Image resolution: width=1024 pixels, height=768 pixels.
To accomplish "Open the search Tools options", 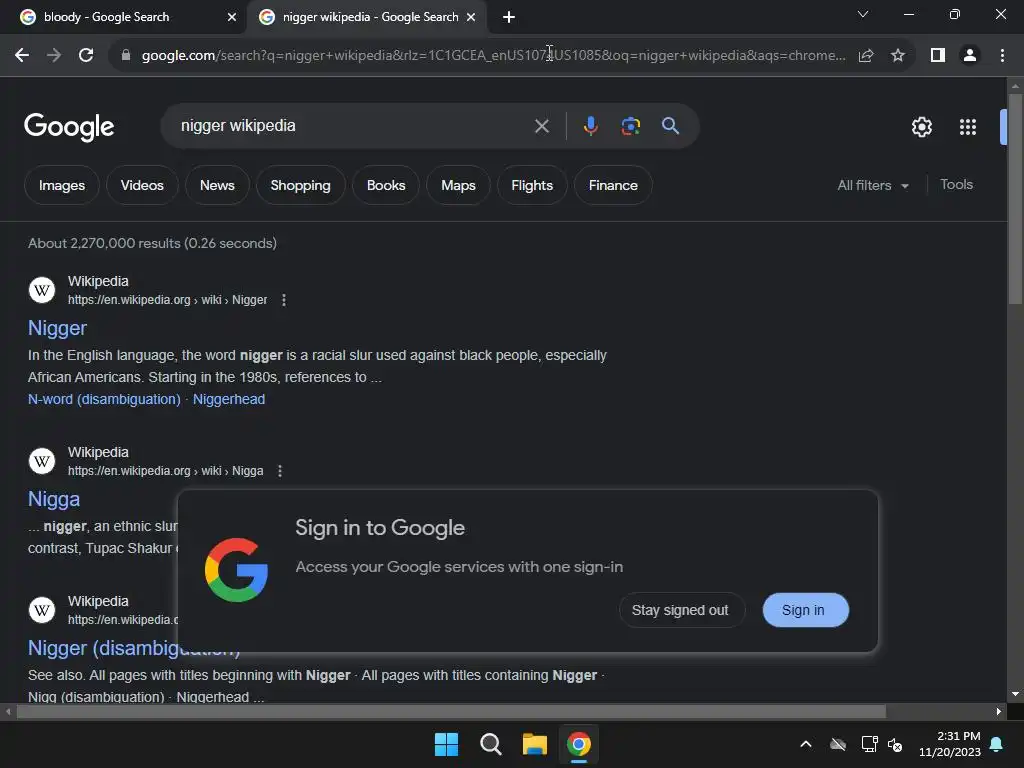I will click(x=956, y=185).
